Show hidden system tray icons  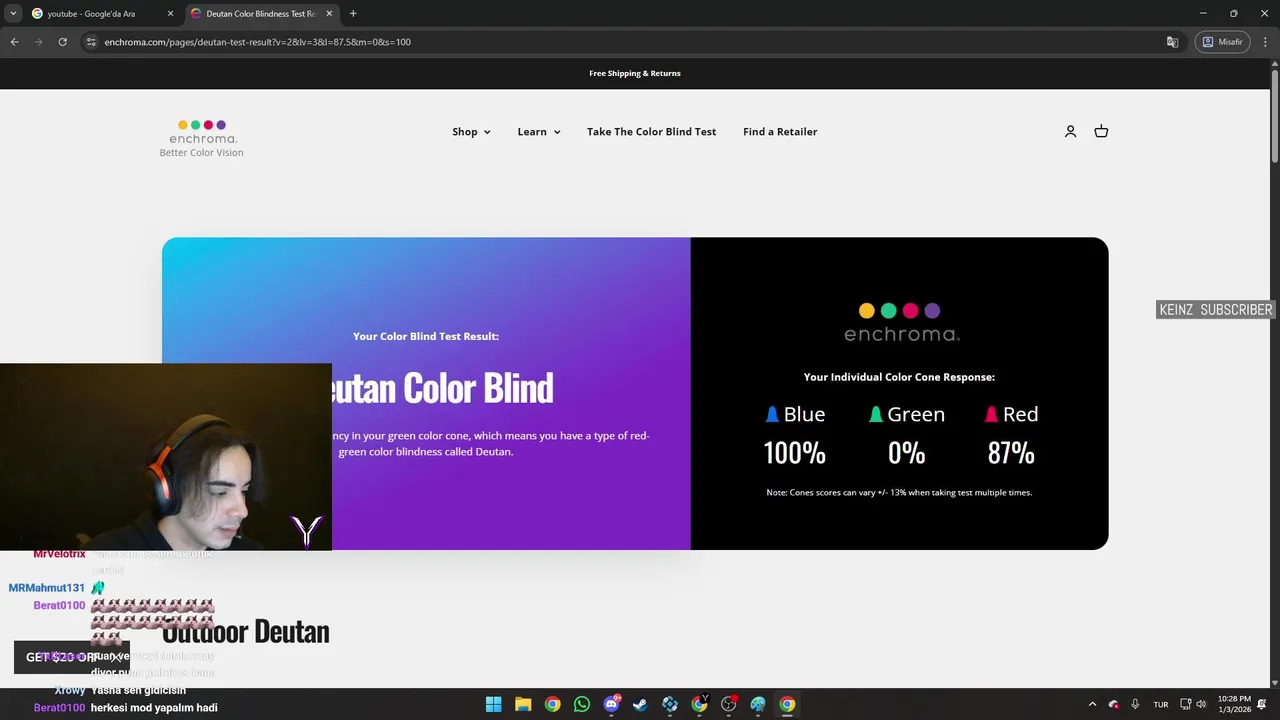pyautogui.click(x=1092, y=704)
